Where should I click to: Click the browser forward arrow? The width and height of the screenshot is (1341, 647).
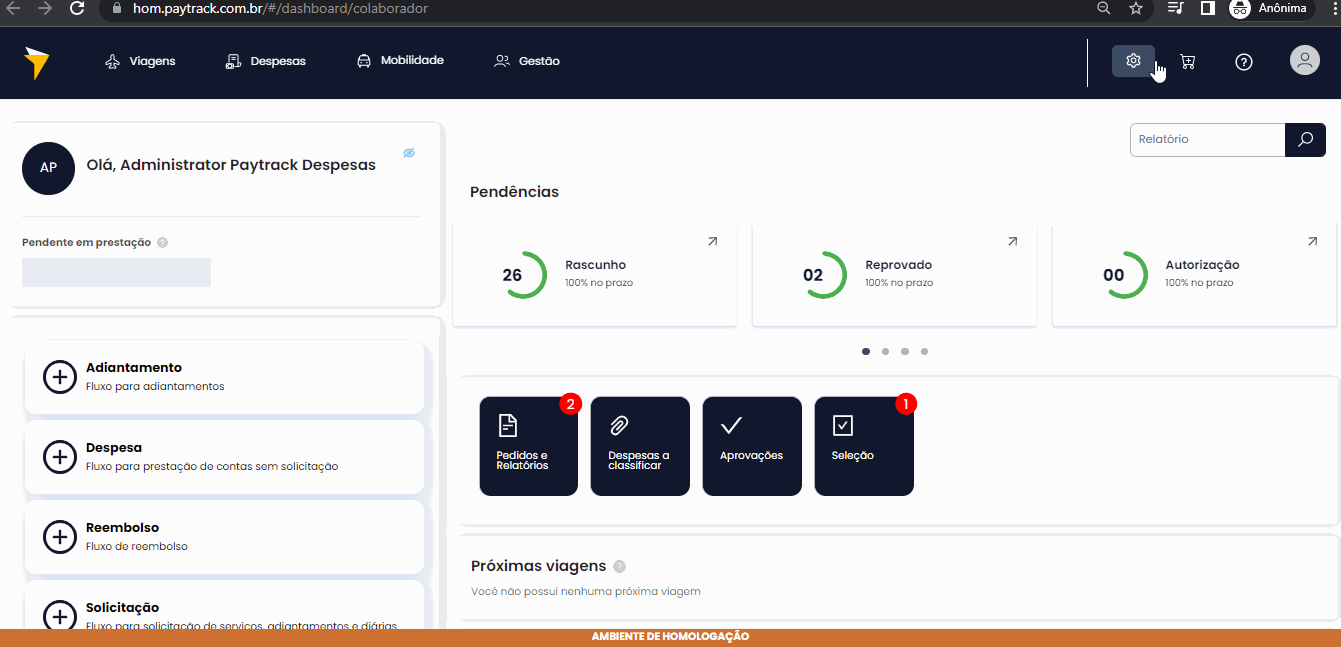[44, 8]
